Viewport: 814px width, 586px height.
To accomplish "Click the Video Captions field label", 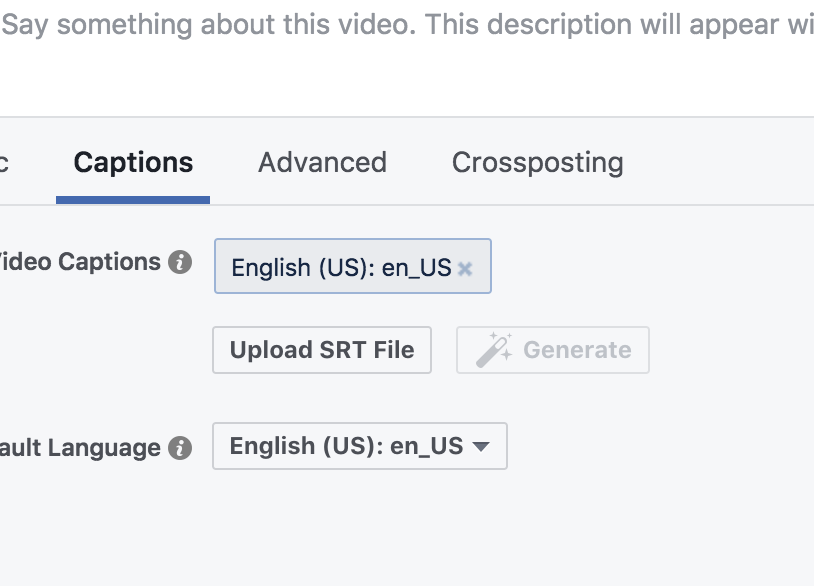I will pyautogui.click(x=80, y=262).
